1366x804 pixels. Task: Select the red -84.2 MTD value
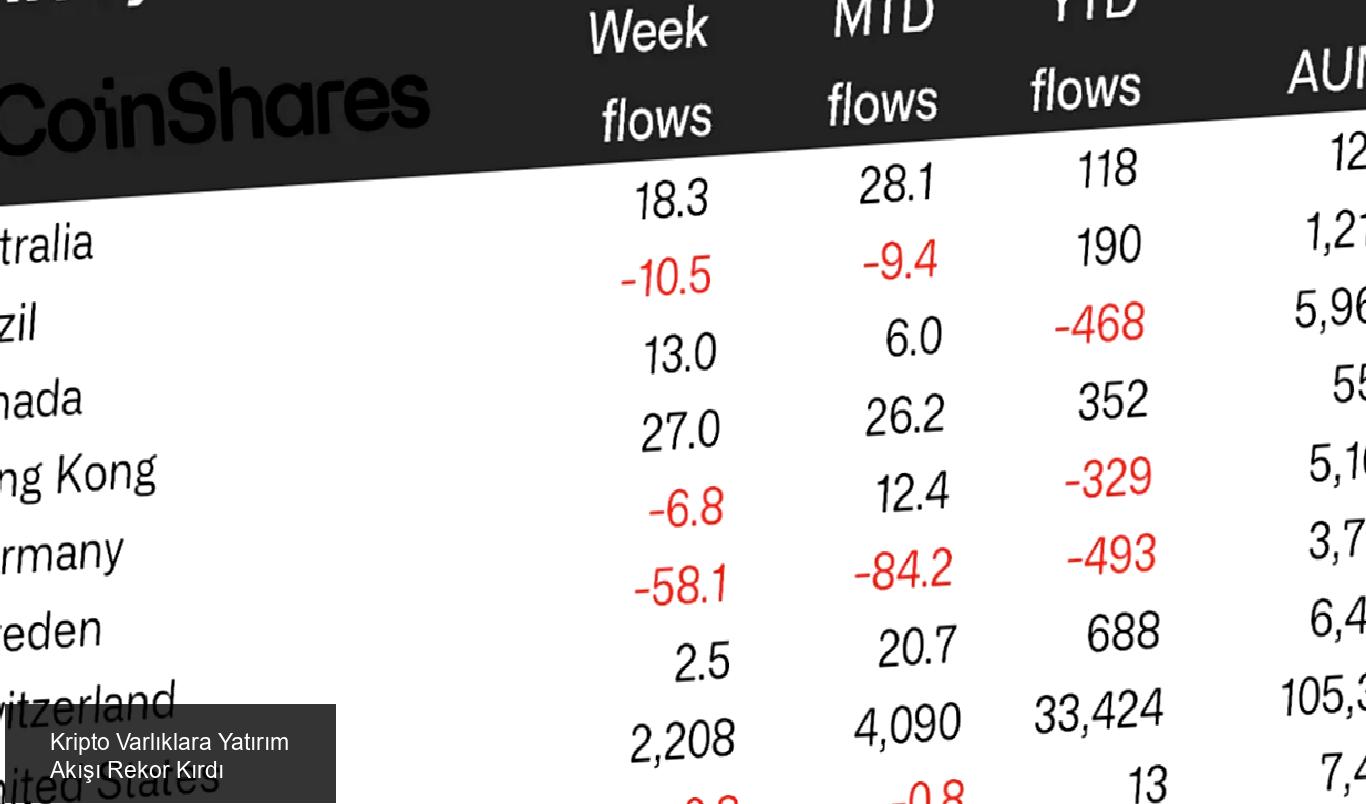coord(903,569)
